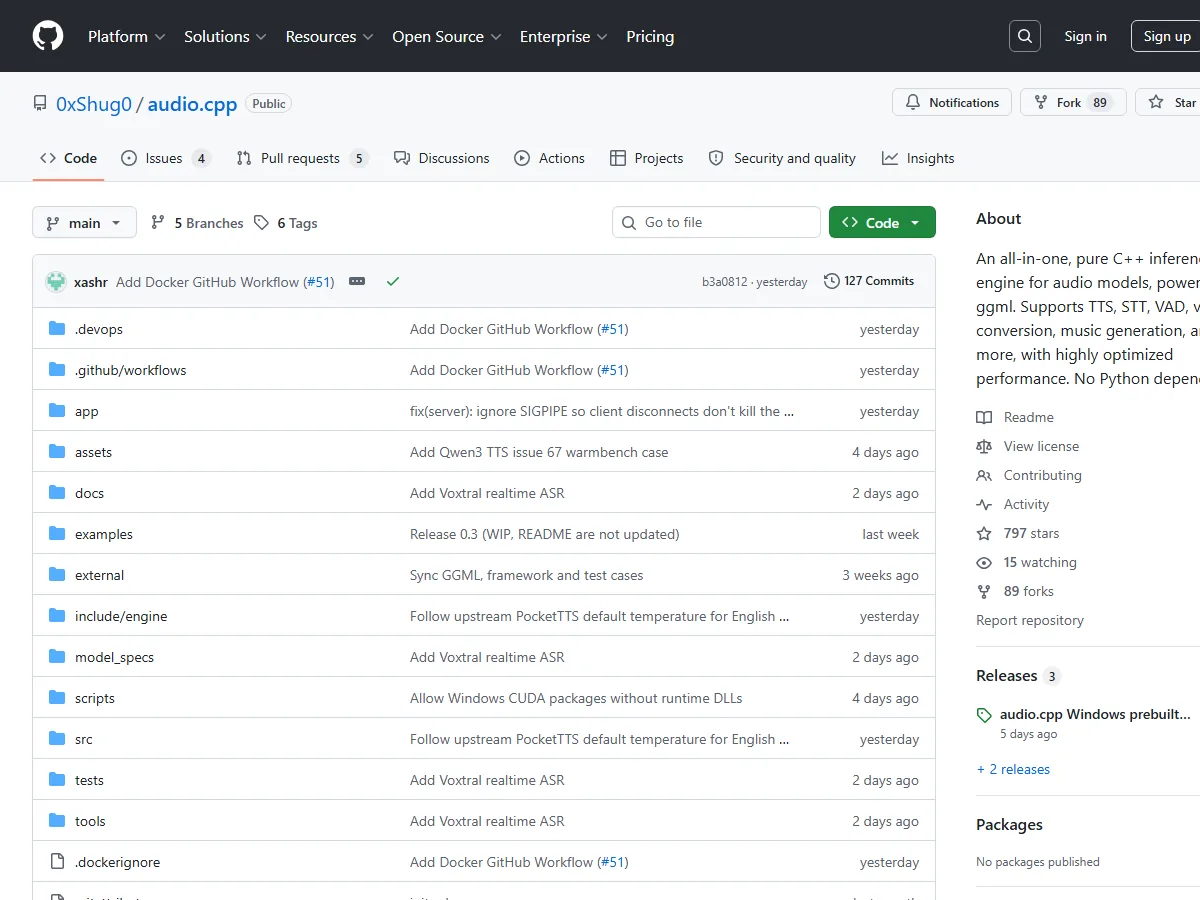Click the star icon beside 797 stars
Viewport: 1200px width, 900px height.
[984, 533]
